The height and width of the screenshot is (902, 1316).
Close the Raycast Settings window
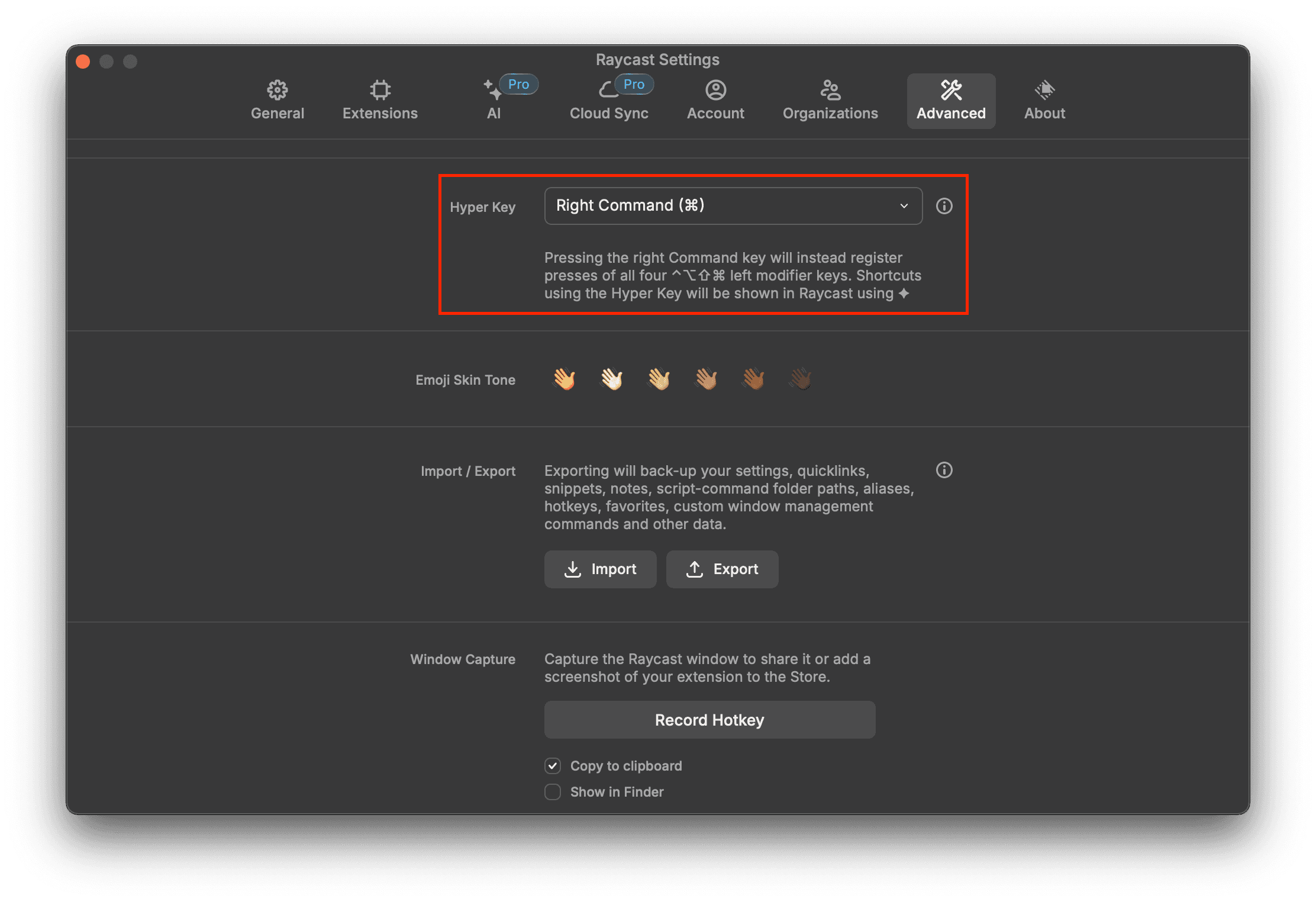83,62
